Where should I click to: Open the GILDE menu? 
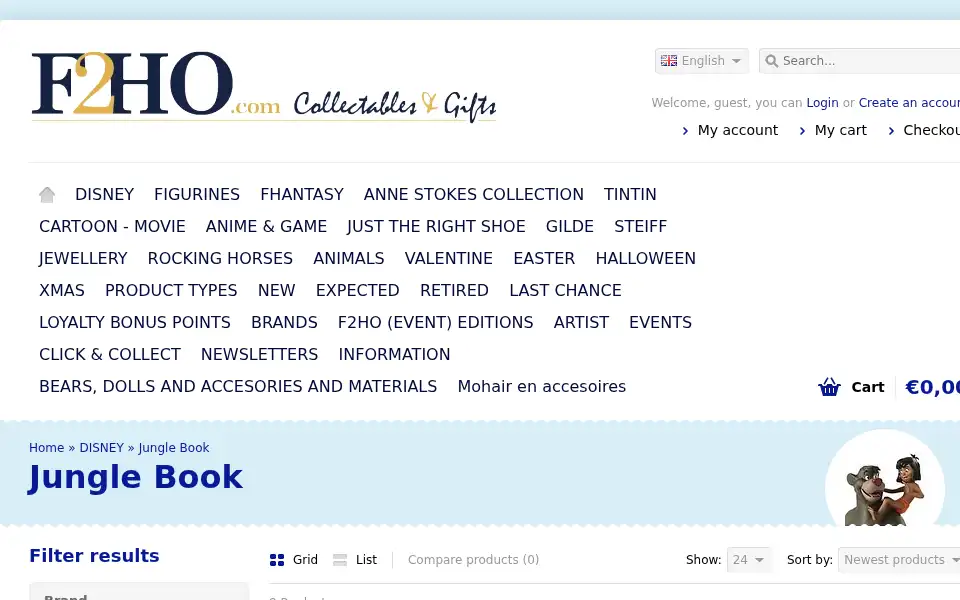click(569, 226)
